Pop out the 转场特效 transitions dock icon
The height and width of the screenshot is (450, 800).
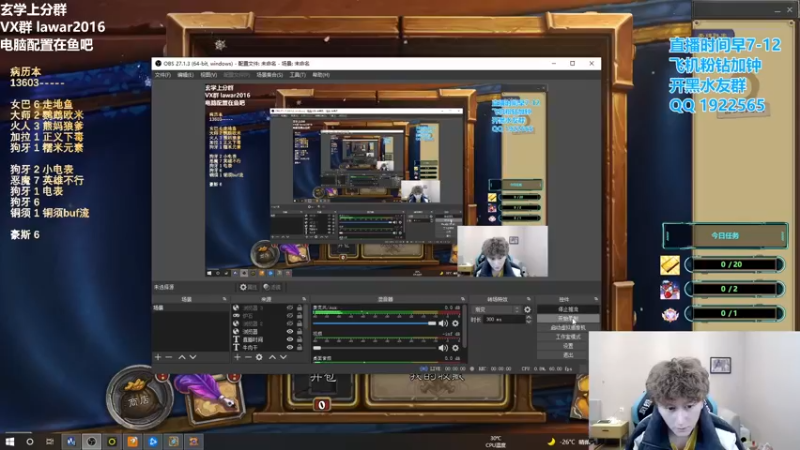point(529,299)
